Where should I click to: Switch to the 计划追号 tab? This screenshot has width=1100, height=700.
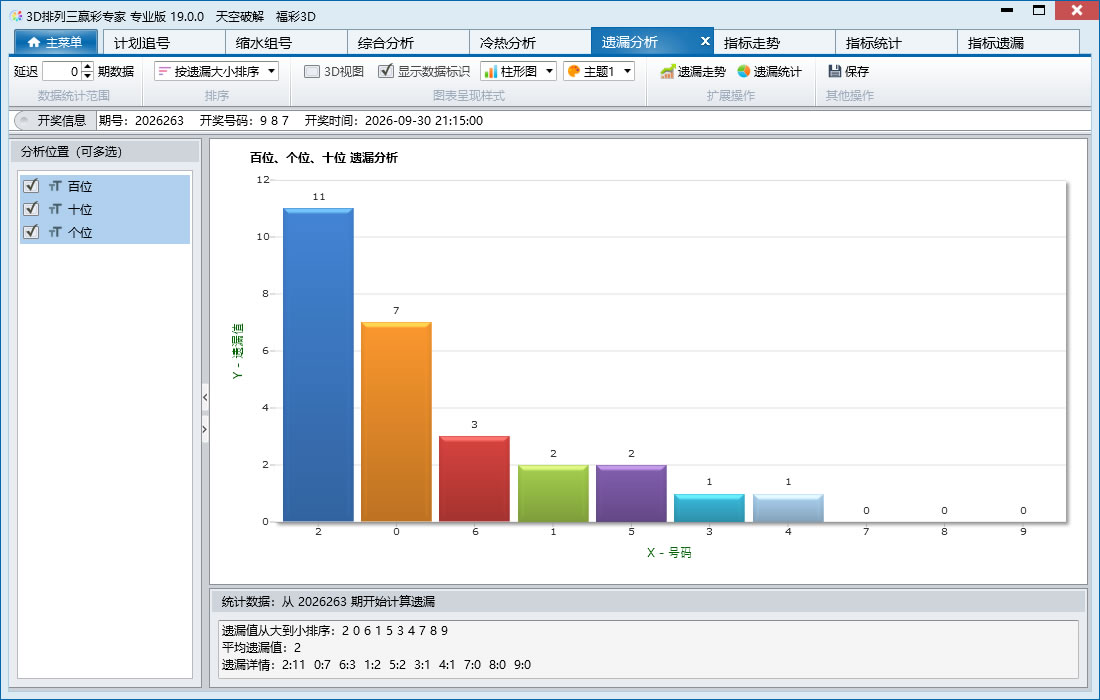[x=164, y=42]
